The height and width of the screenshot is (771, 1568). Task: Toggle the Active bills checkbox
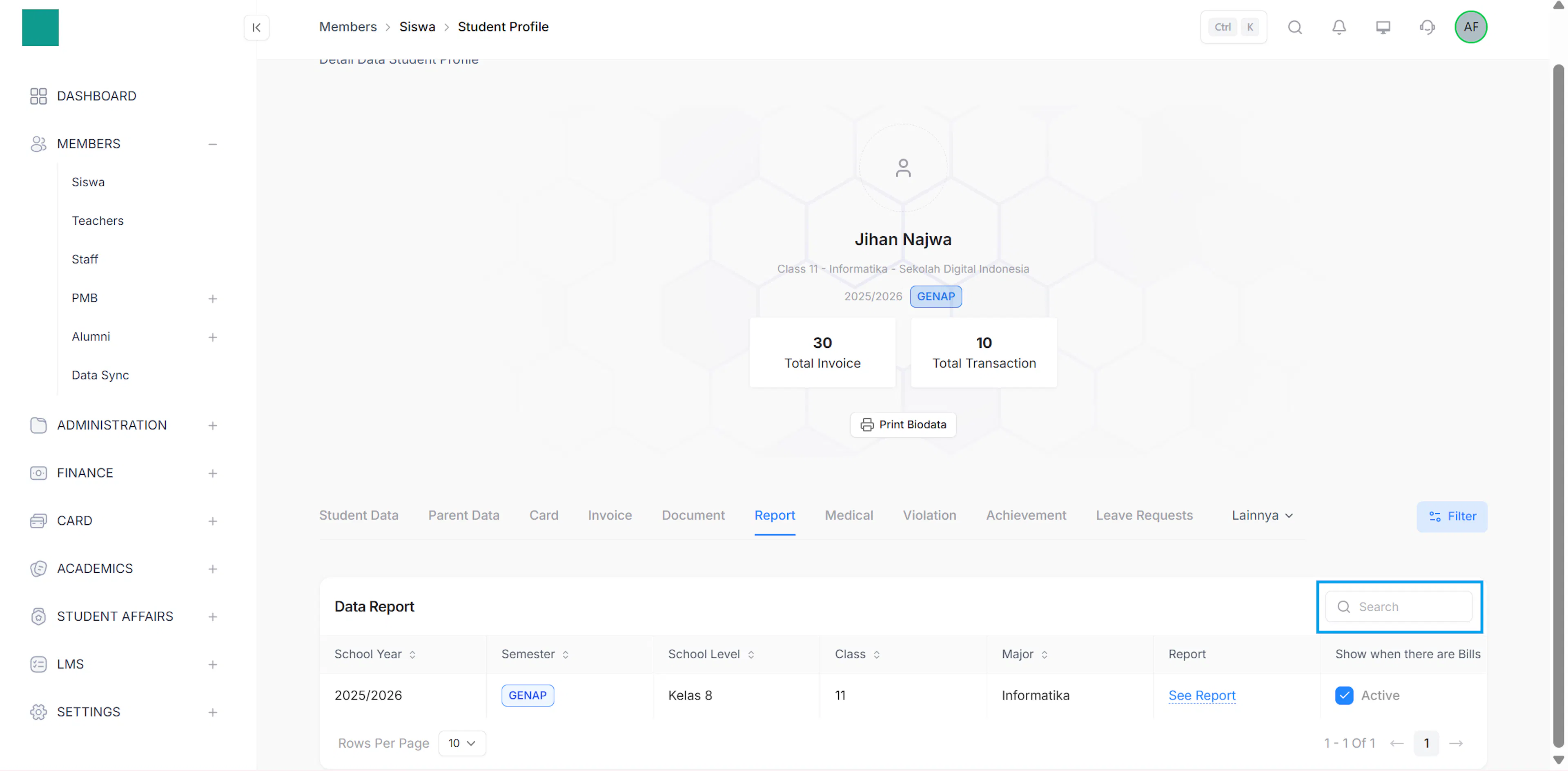point(1344,695)
